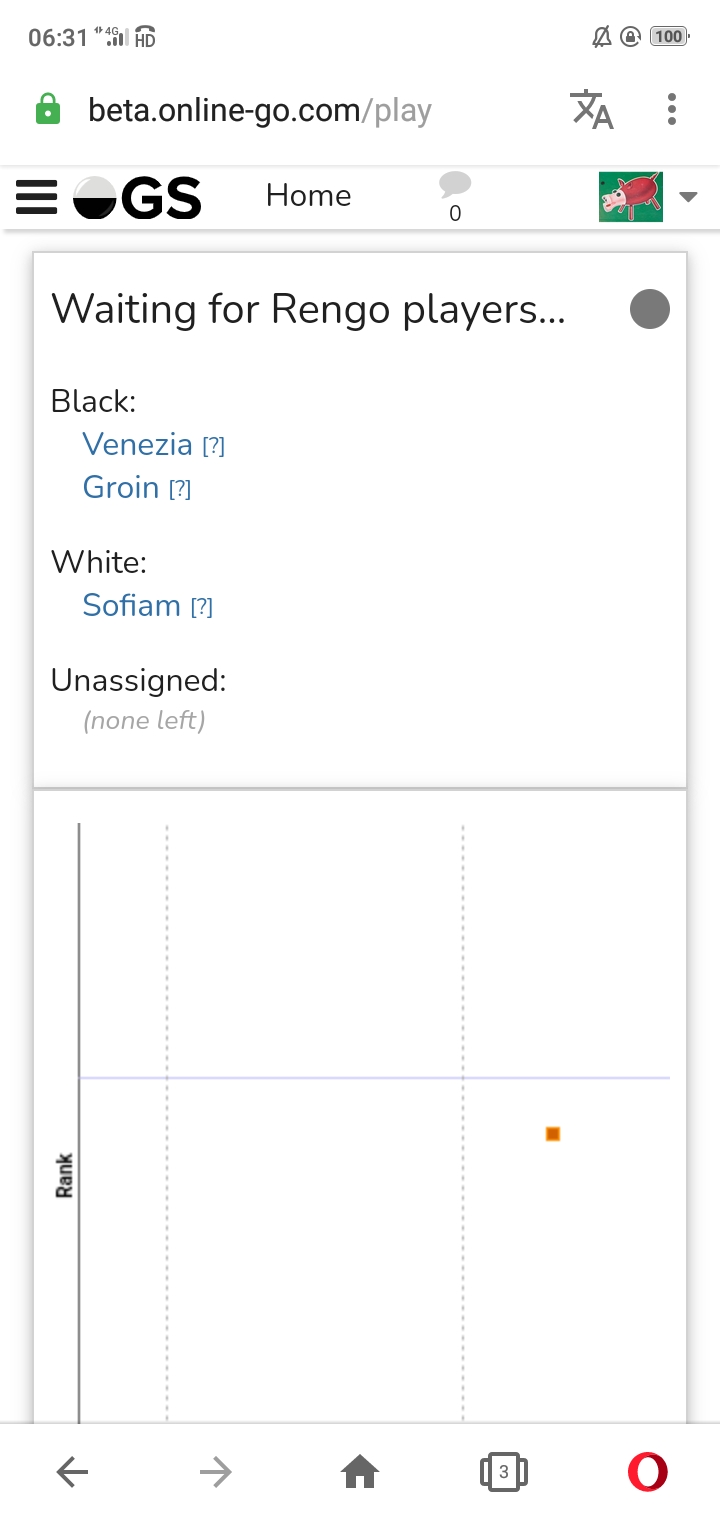Click the gray status circle indicator

pos(649,309)
